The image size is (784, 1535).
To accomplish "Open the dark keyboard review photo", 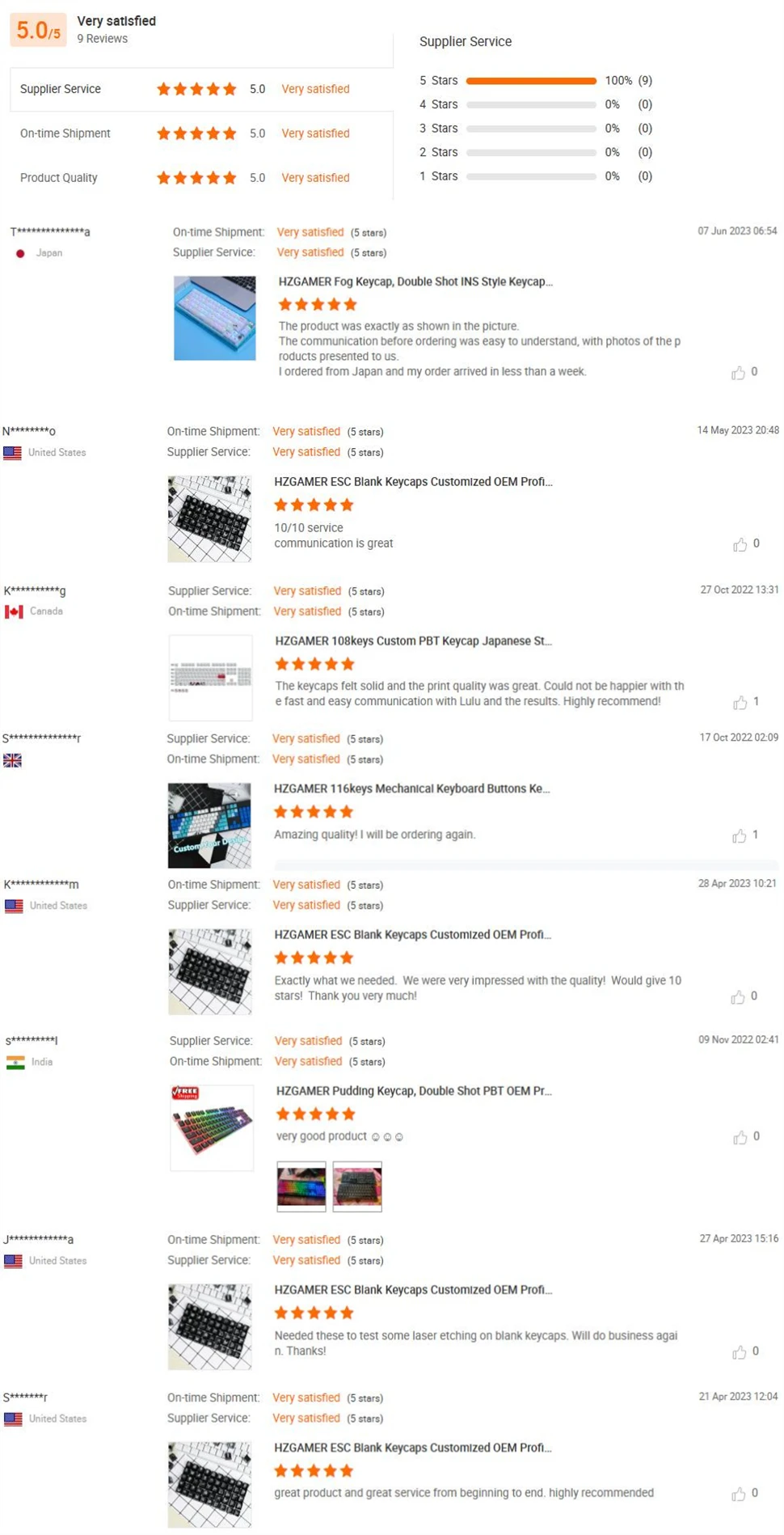I will [357, 1186].
